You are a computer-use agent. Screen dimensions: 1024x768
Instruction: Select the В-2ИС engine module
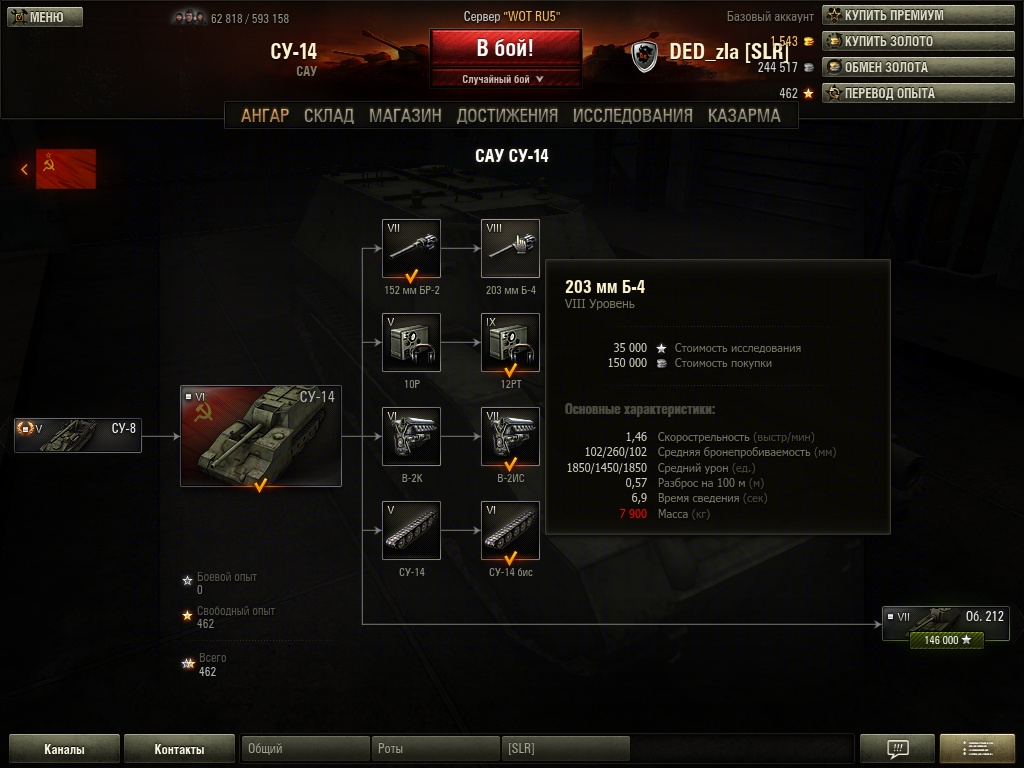click(510, 436)
